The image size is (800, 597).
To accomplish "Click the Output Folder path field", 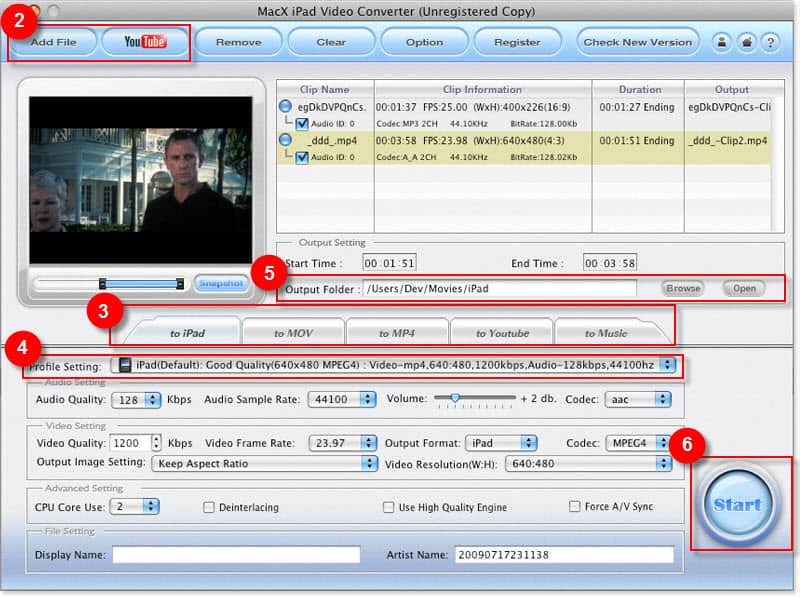I will pos(499,289).
